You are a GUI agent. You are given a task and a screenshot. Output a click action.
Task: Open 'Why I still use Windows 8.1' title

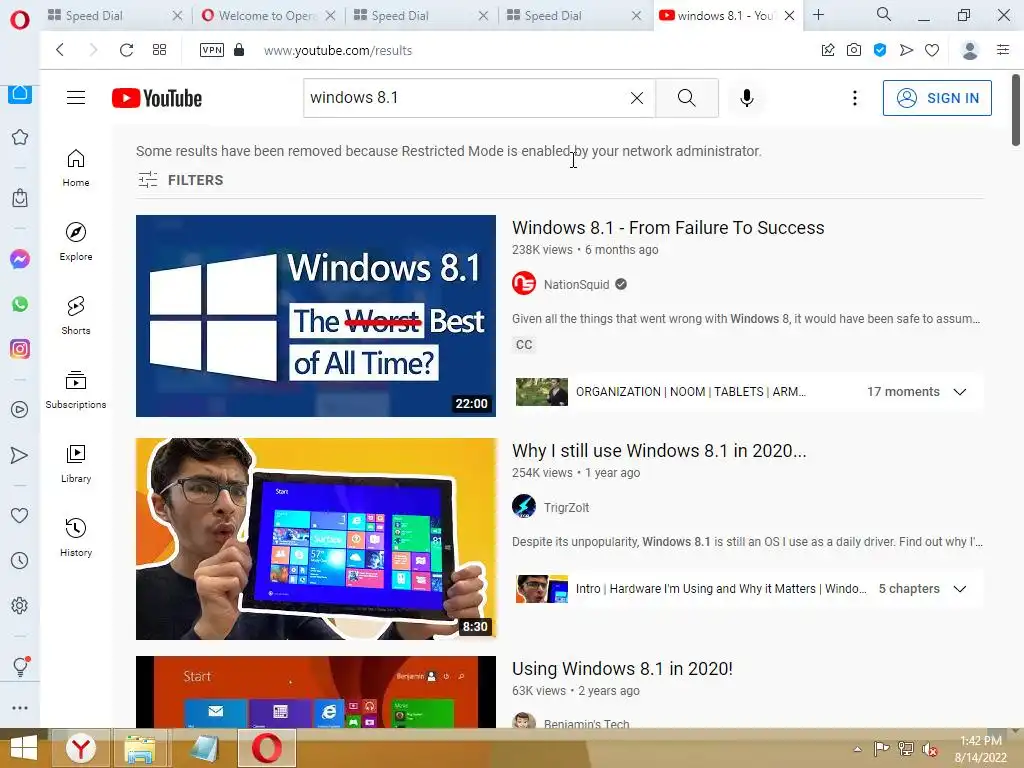click(659, 451)
